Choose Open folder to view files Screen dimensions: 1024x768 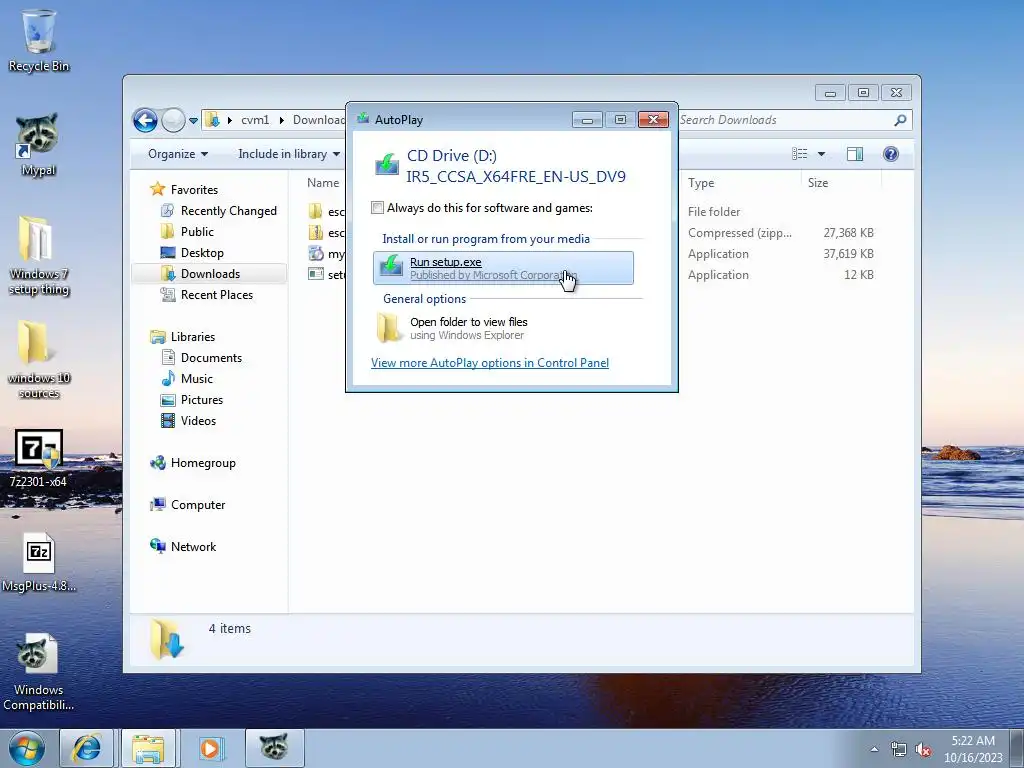pos(503,328)
